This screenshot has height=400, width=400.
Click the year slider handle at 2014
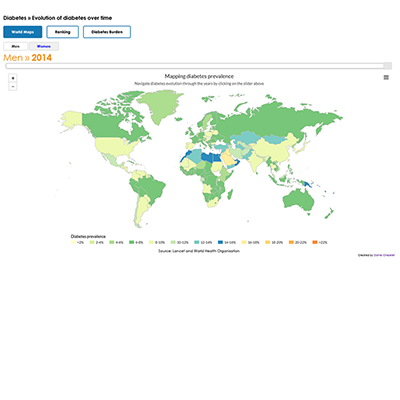388,66
